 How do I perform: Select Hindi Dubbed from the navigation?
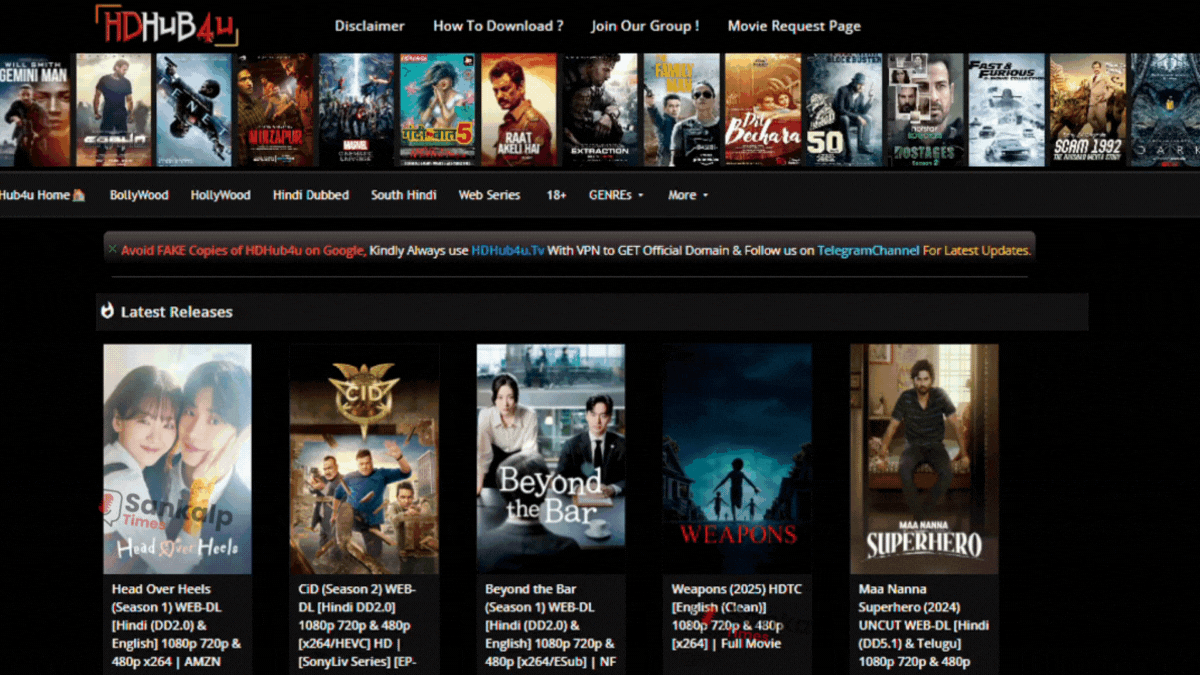(x=311, y=195)
